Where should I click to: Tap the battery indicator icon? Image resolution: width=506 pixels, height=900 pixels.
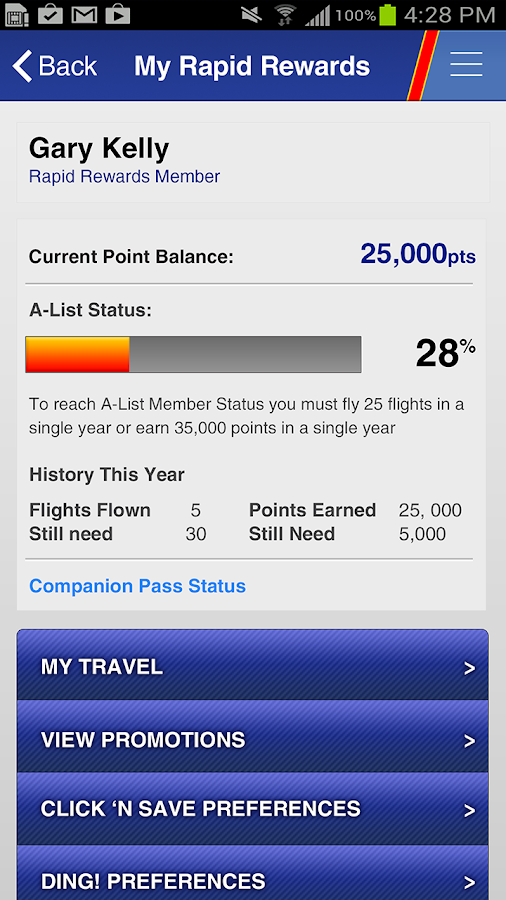(388, 15)
